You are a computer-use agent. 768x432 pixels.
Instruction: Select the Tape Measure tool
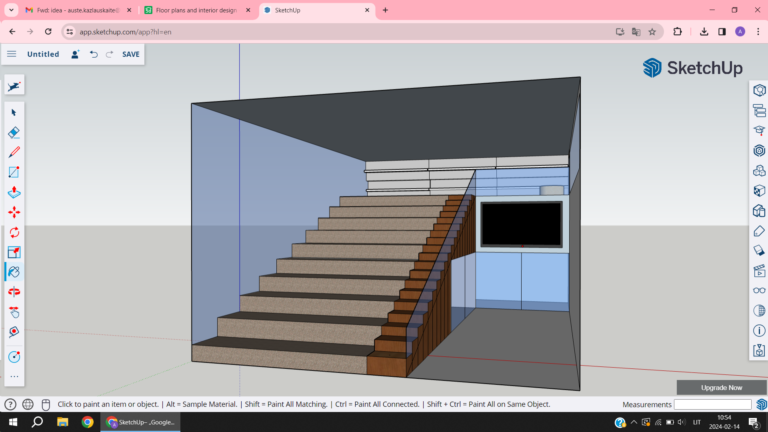(14, 357)
